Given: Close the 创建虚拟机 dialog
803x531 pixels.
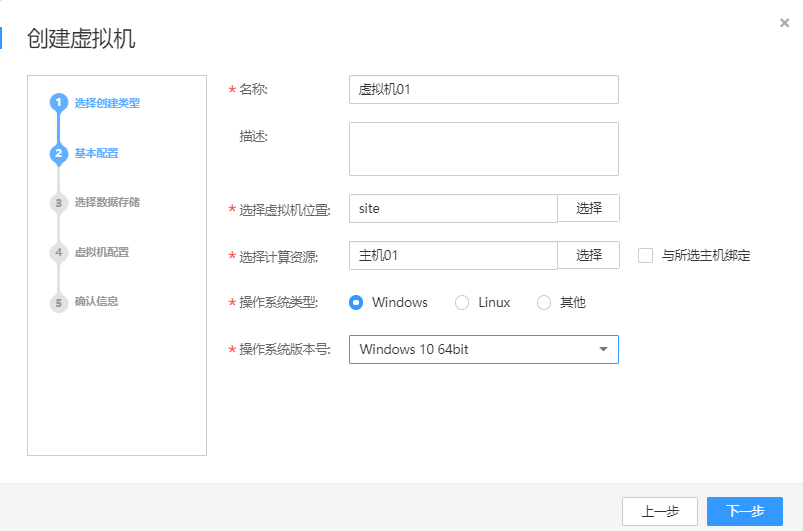Looking at the screenshot, I should (784, 23).
